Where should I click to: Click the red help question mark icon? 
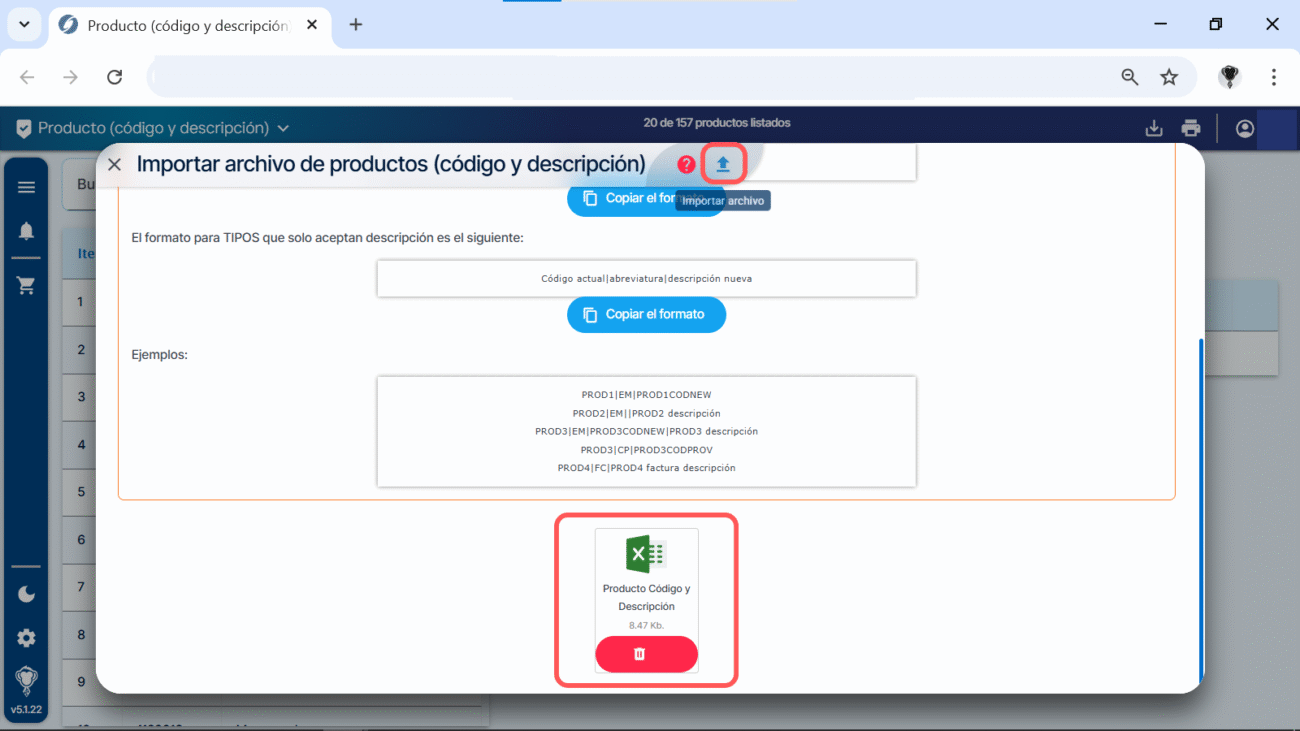(x=686, y=164)
